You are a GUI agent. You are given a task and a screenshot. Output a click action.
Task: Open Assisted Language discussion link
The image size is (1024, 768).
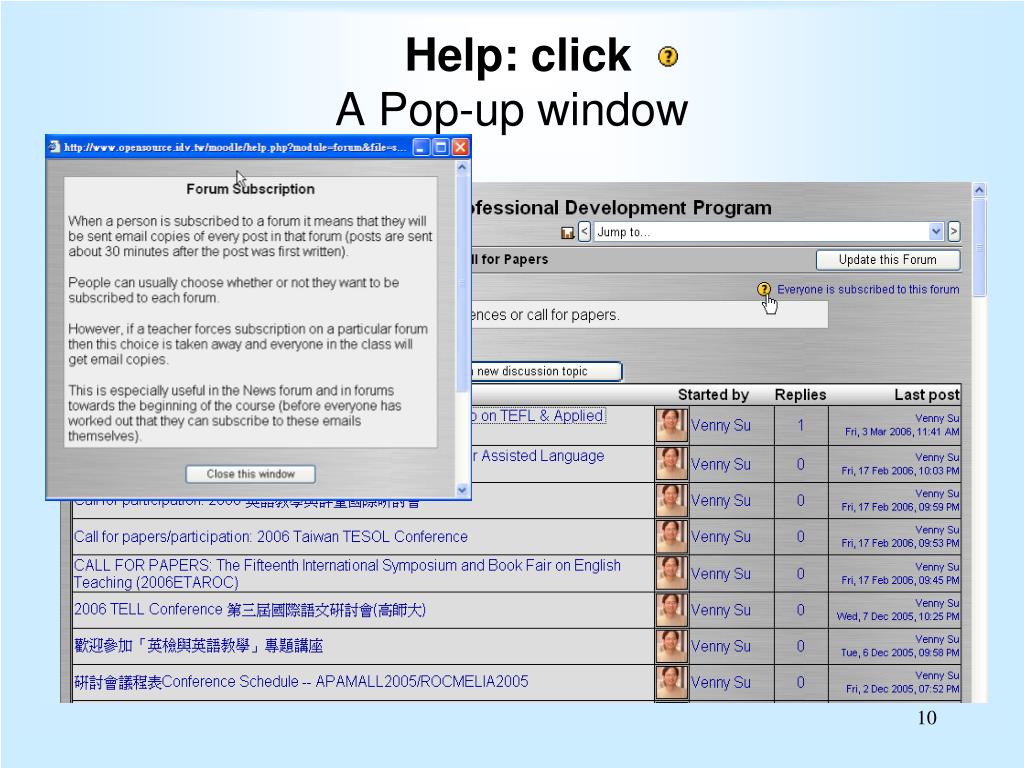point(538,456)
